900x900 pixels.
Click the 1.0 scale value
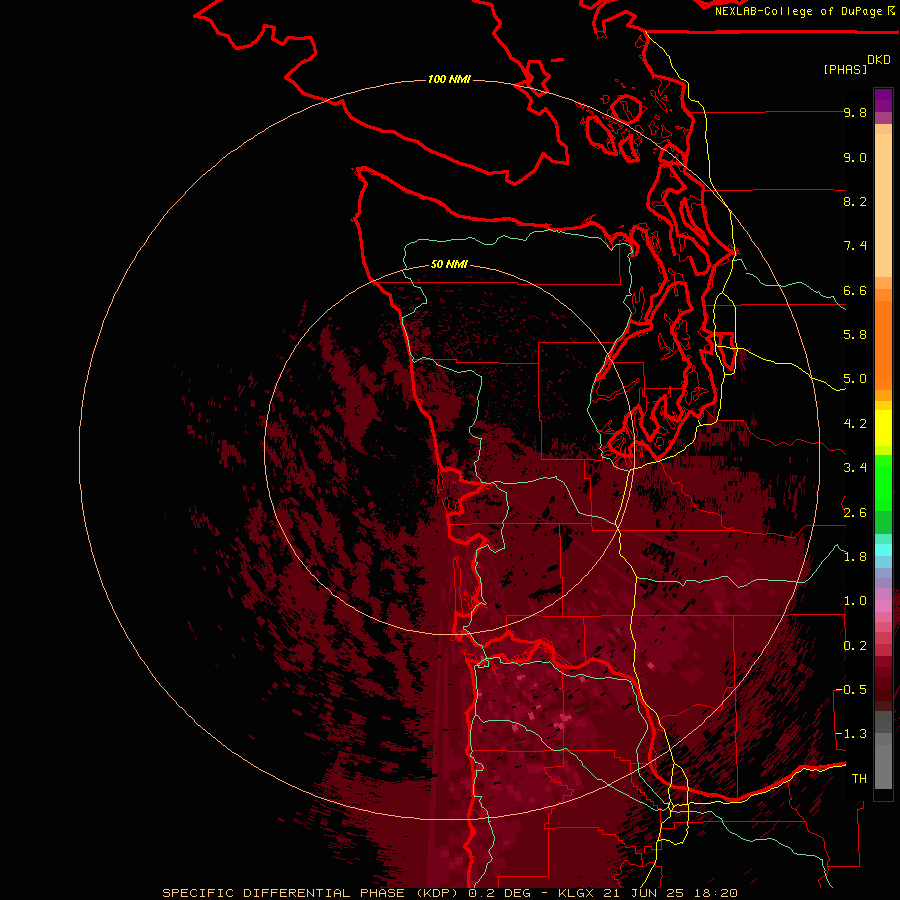coord(855,601)
